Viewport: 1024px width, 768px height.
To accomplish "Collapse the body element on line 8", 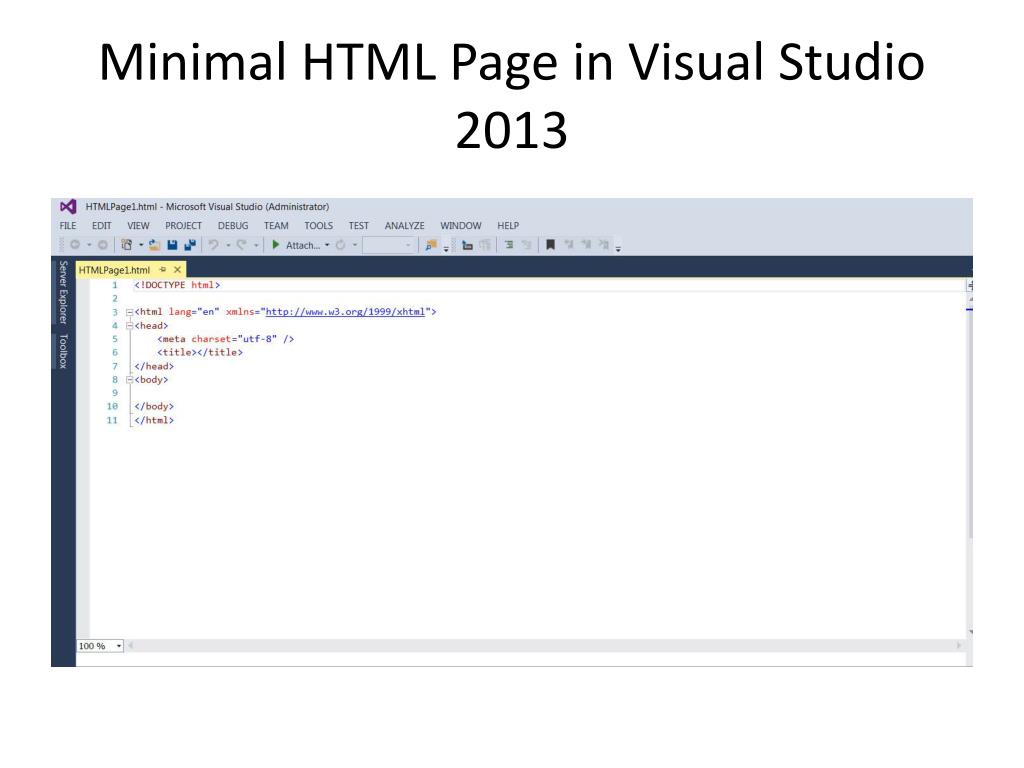I will (129, 379).
